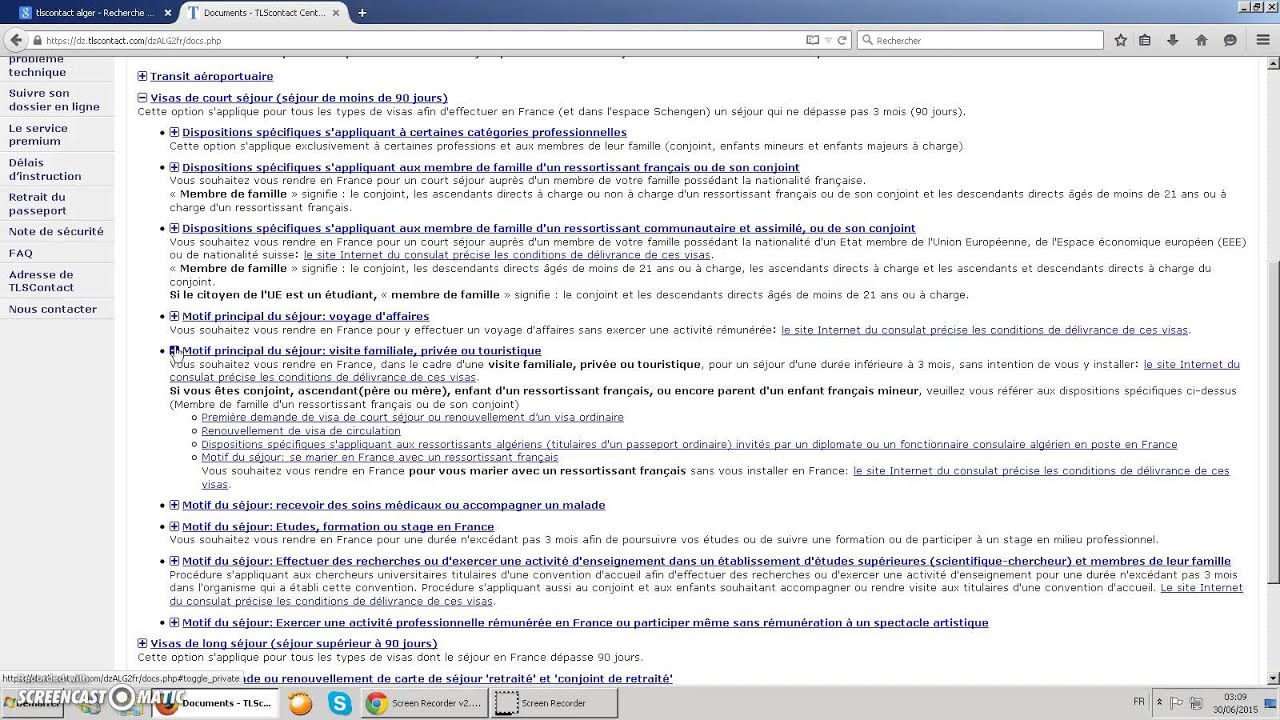Click the Skype taskbar icon
Screen dimensions: 1280x720
click(x=340, y=703)
